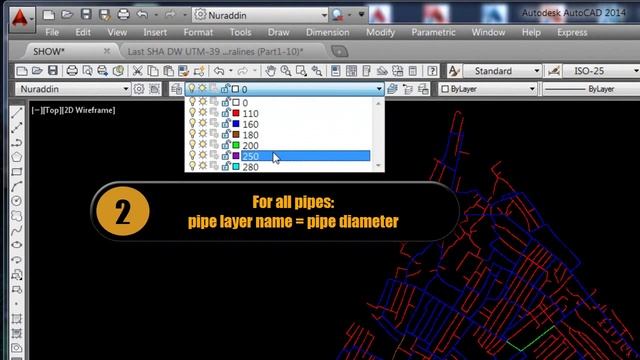Click Open folder icon in Standard toolbar
Screen dimensions: 640x360
(x=37, y=71)
